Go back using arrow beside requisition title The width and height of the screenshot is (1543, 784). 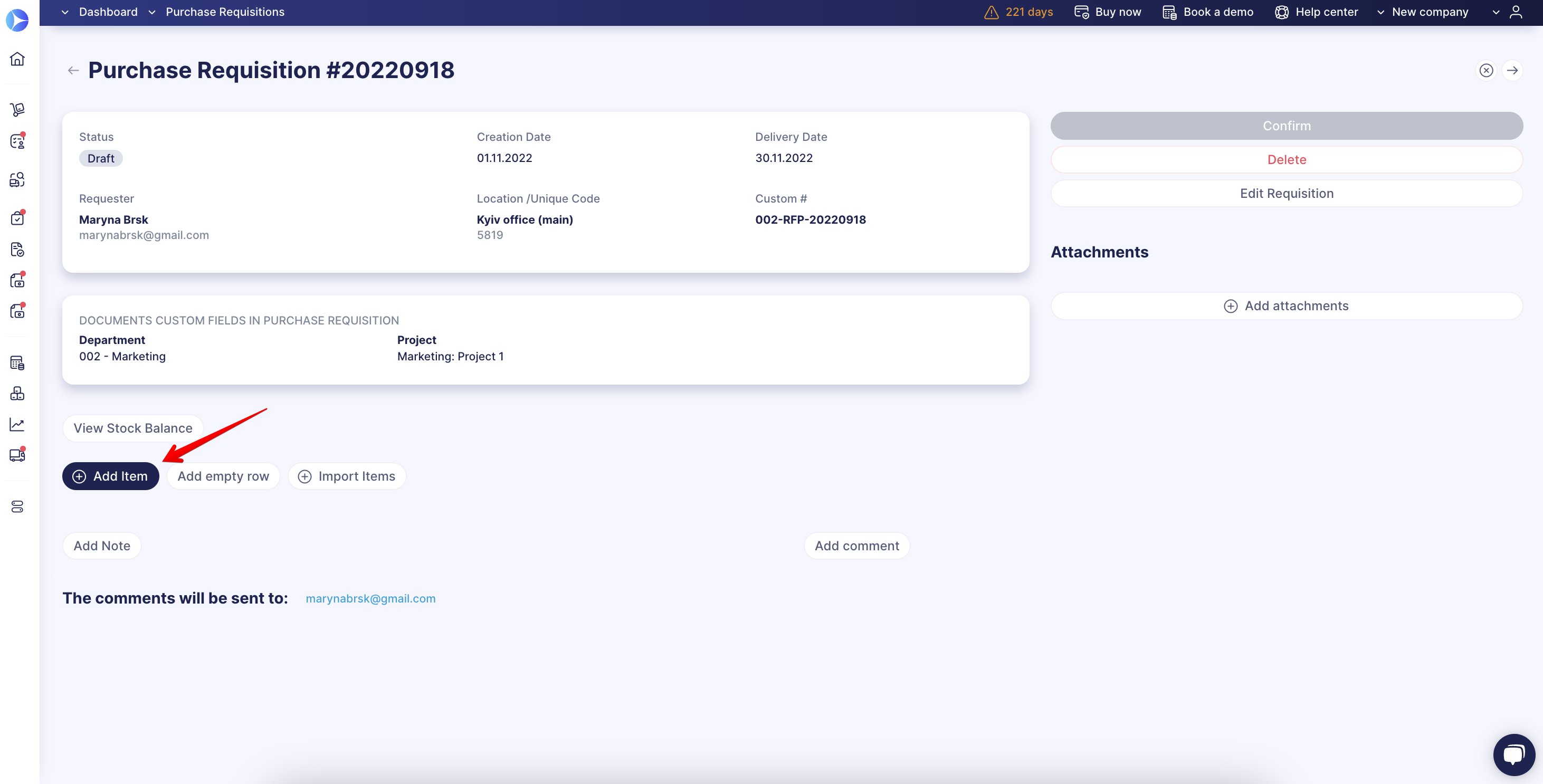coord(73,71)
